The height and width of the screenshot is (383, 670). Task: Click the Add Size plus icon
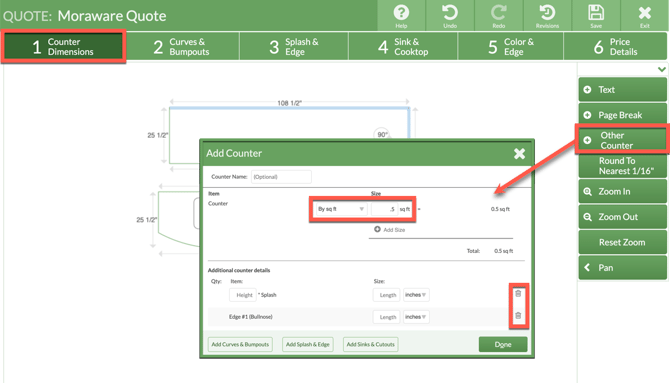point(377,230)
